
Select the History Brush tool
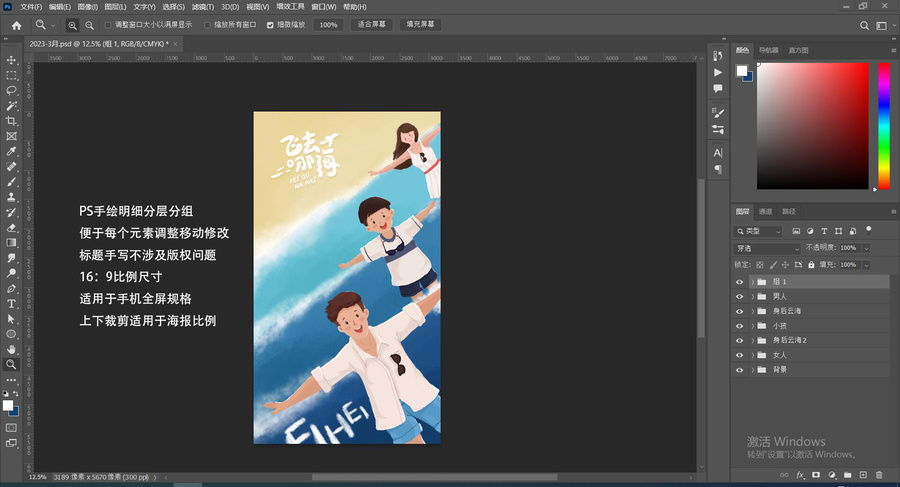11,212
